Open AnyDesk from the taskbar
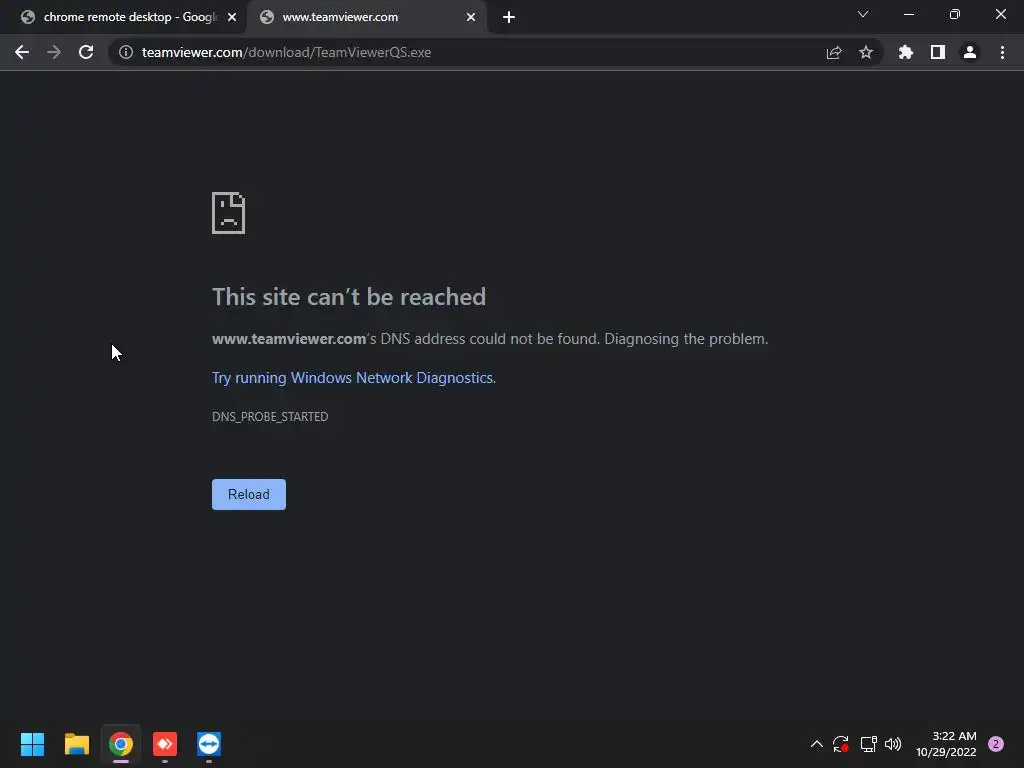 pos(165,744)
